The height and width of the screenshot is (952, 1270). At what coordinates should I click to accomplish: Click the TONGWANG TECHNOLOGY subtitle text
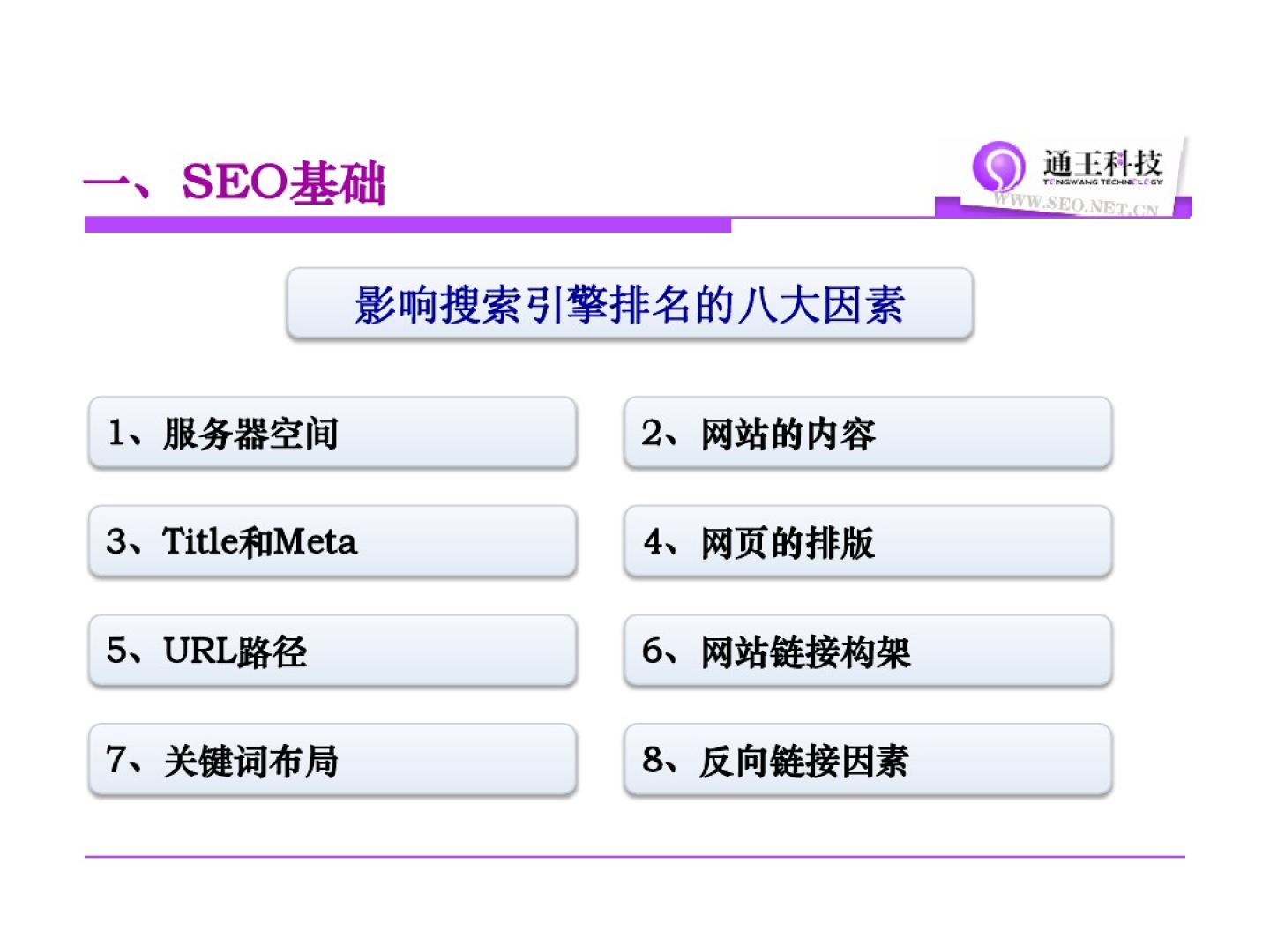pos(1102,182)
